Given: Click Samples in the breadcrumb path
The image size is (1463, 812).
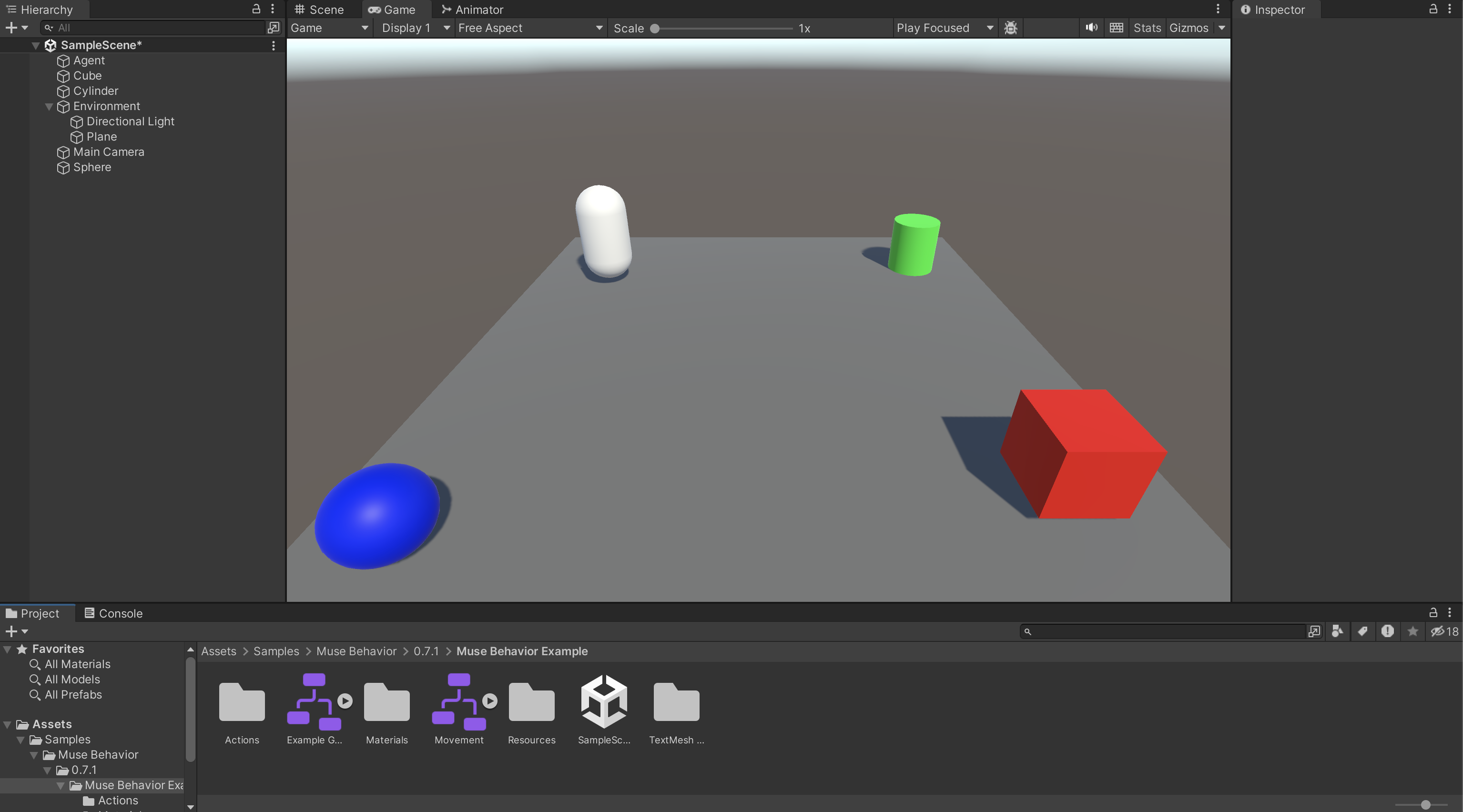Looking at the screenshot, I should click(x=276, y=651).
